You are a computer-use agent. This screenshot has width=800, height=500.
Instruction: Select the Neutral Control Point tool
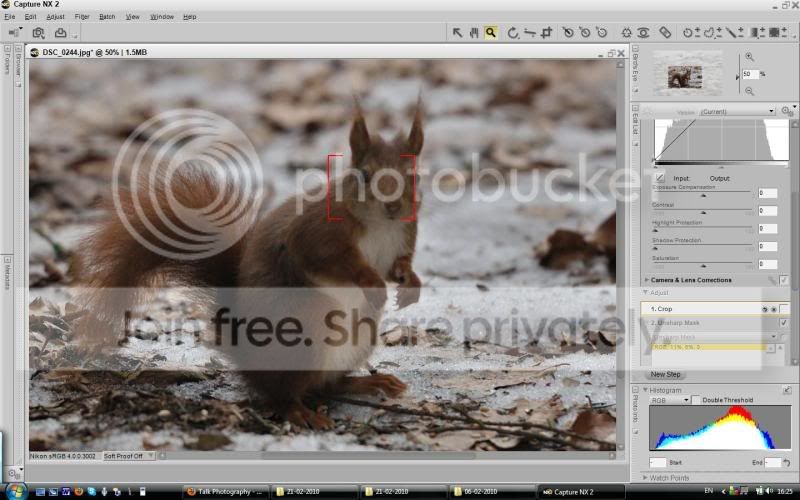click(x=585, y=33)
